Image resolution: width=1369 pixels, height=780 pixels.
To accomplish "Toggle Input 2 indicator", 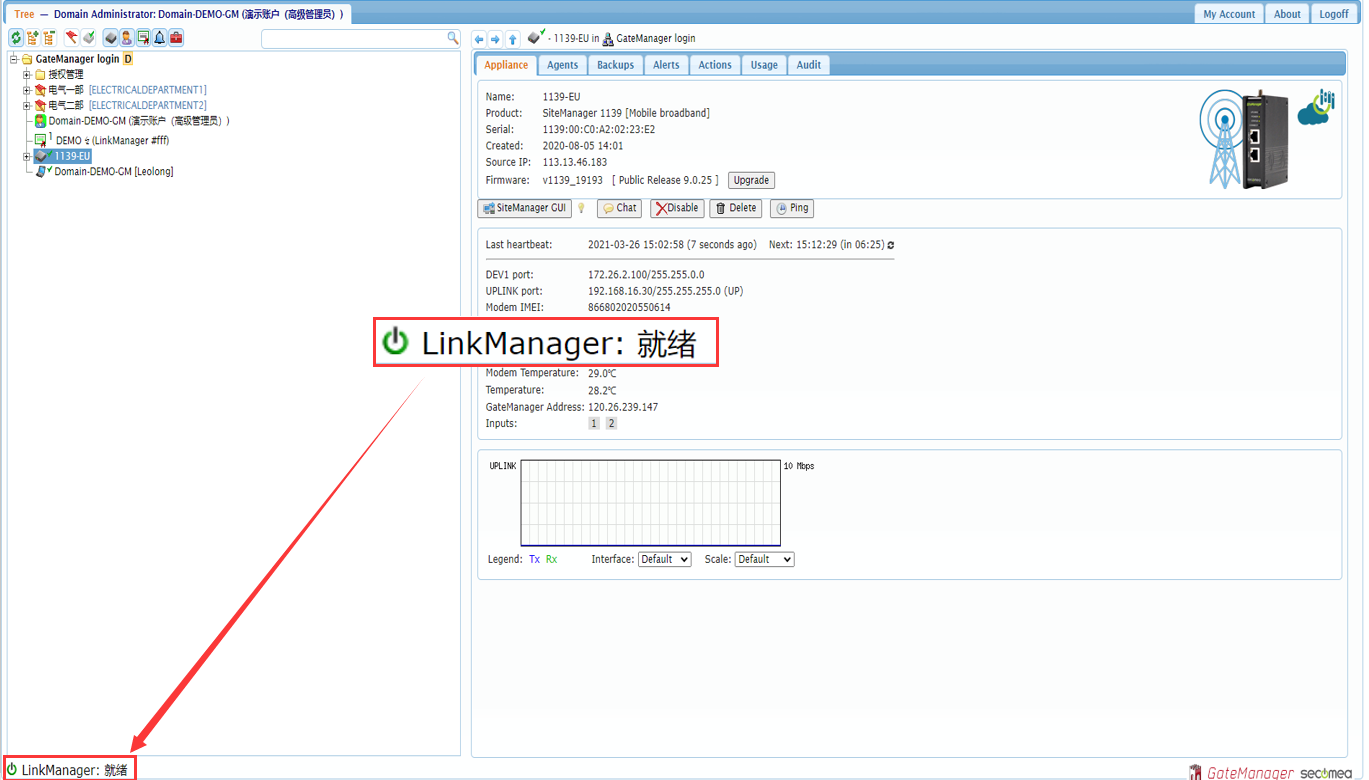I will coord(612,424).
